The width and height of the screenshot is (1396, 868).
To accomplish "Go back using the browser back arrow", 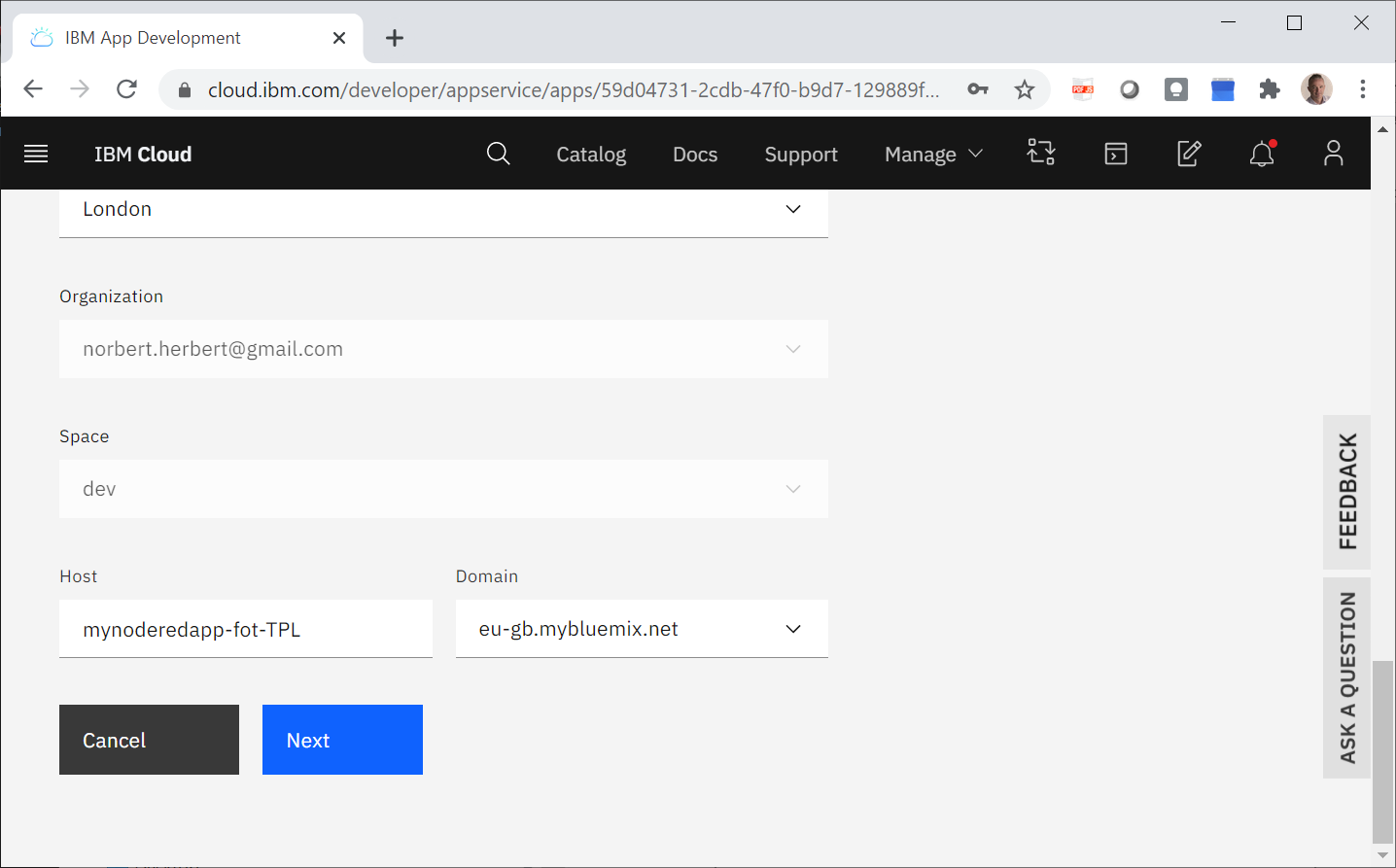I will pyautogui.click(x=33, y=89).
